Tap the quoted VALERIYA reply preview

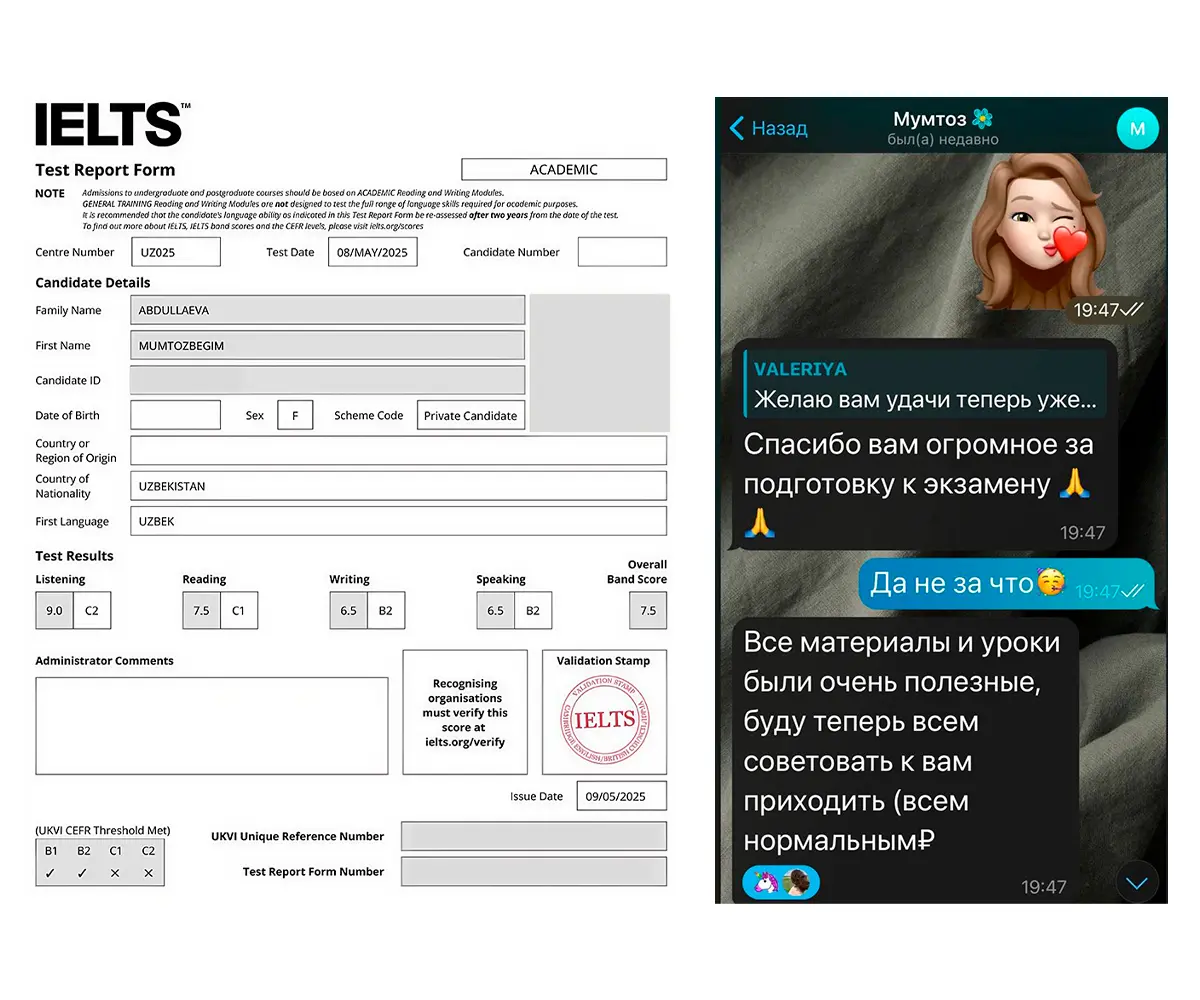pos(925,384)
